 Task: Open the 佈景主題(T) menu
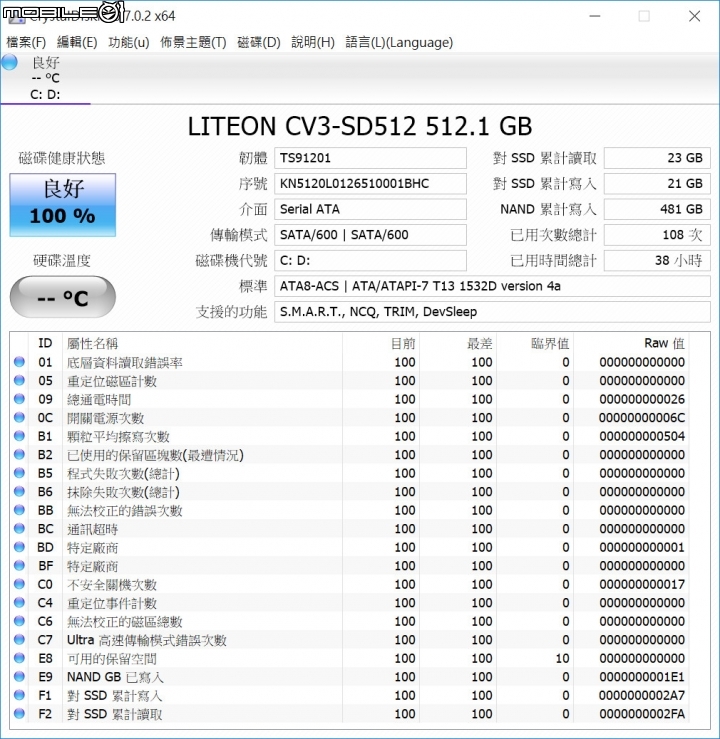coord(193,42)
